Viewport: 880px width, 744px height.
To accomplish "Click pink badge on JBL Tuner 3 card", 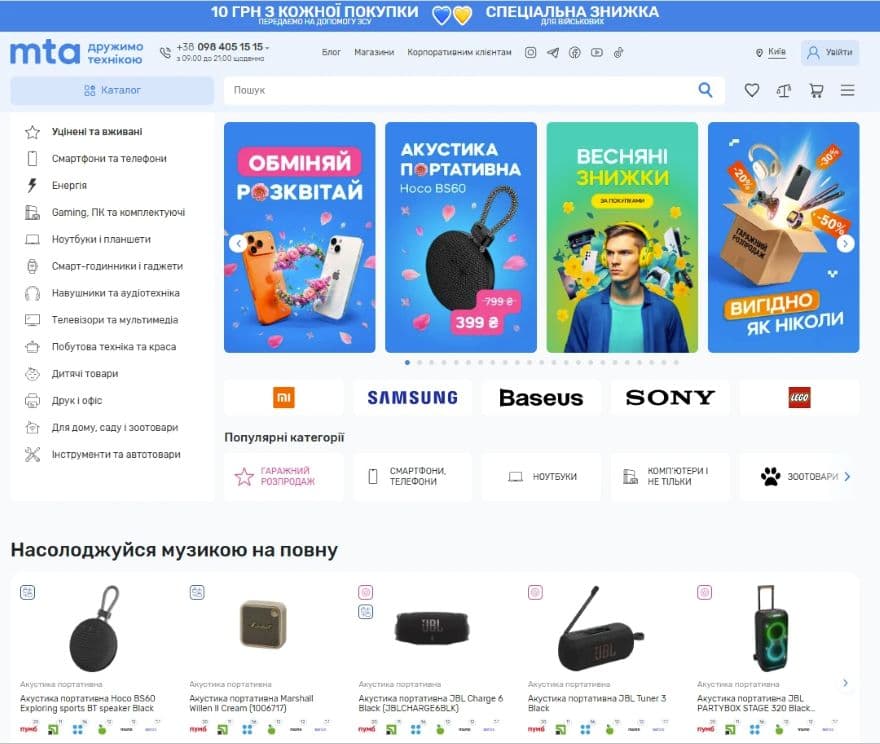I will coord(535,592).
